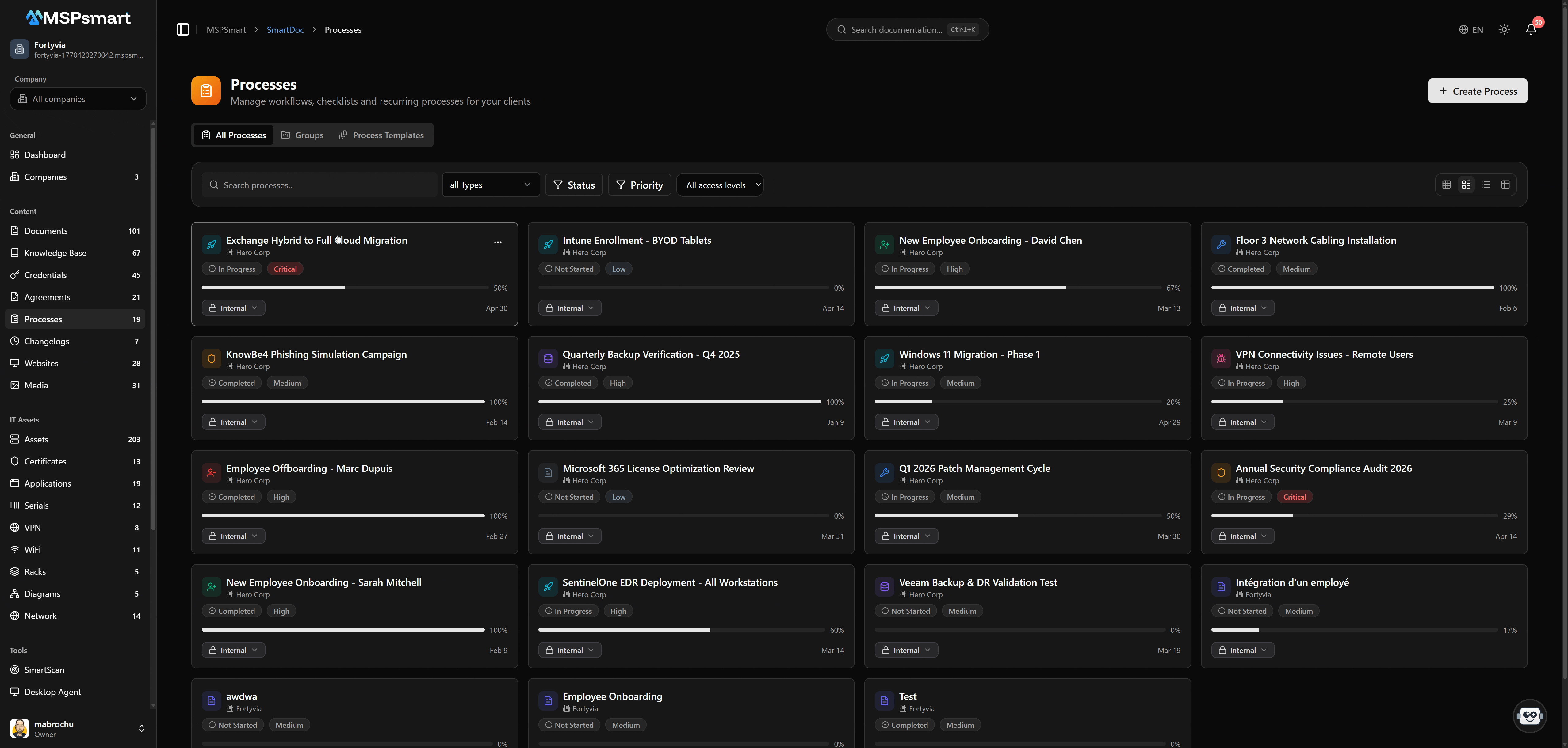Click the Windows 11 Migration progress bar

pos(1018,402)
